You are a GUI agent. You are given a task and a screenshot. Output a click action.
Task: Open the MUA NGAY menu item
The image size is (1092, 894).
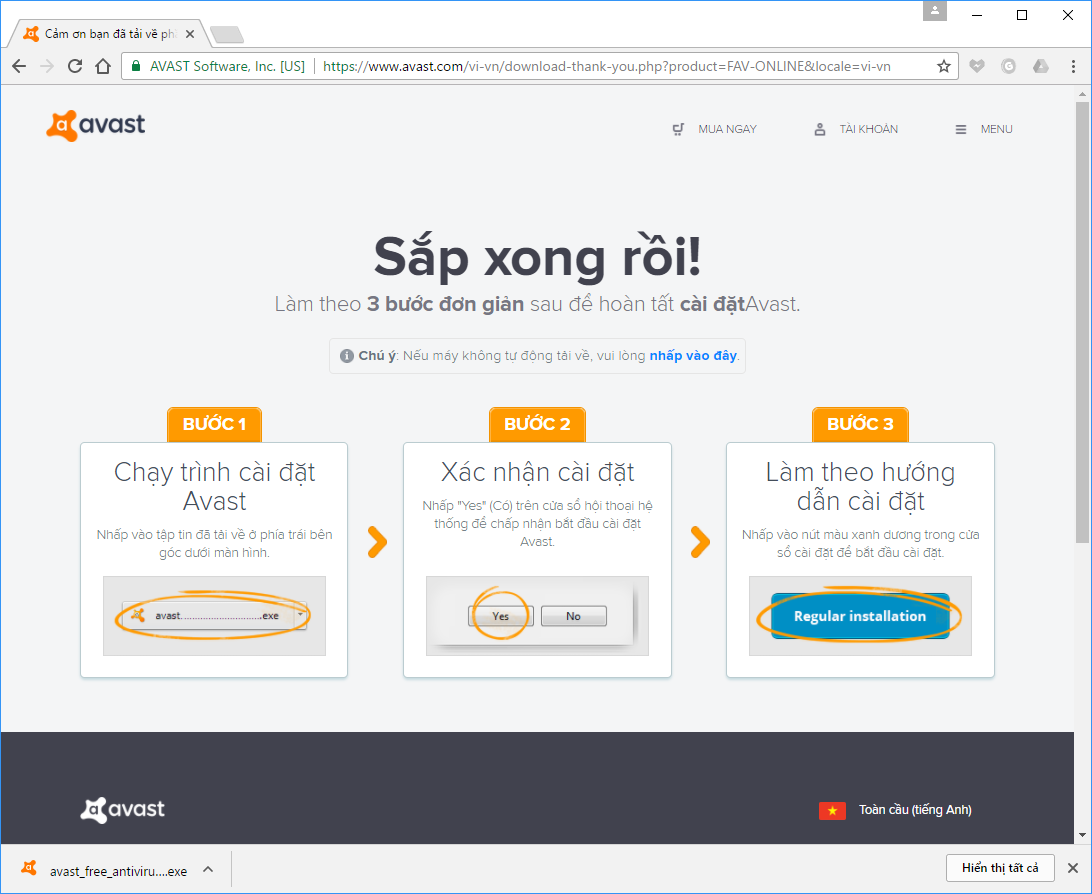click(727, 130)
